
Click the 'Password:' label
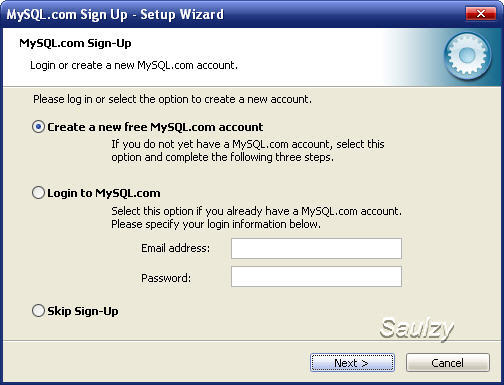(x=166, y=278)
